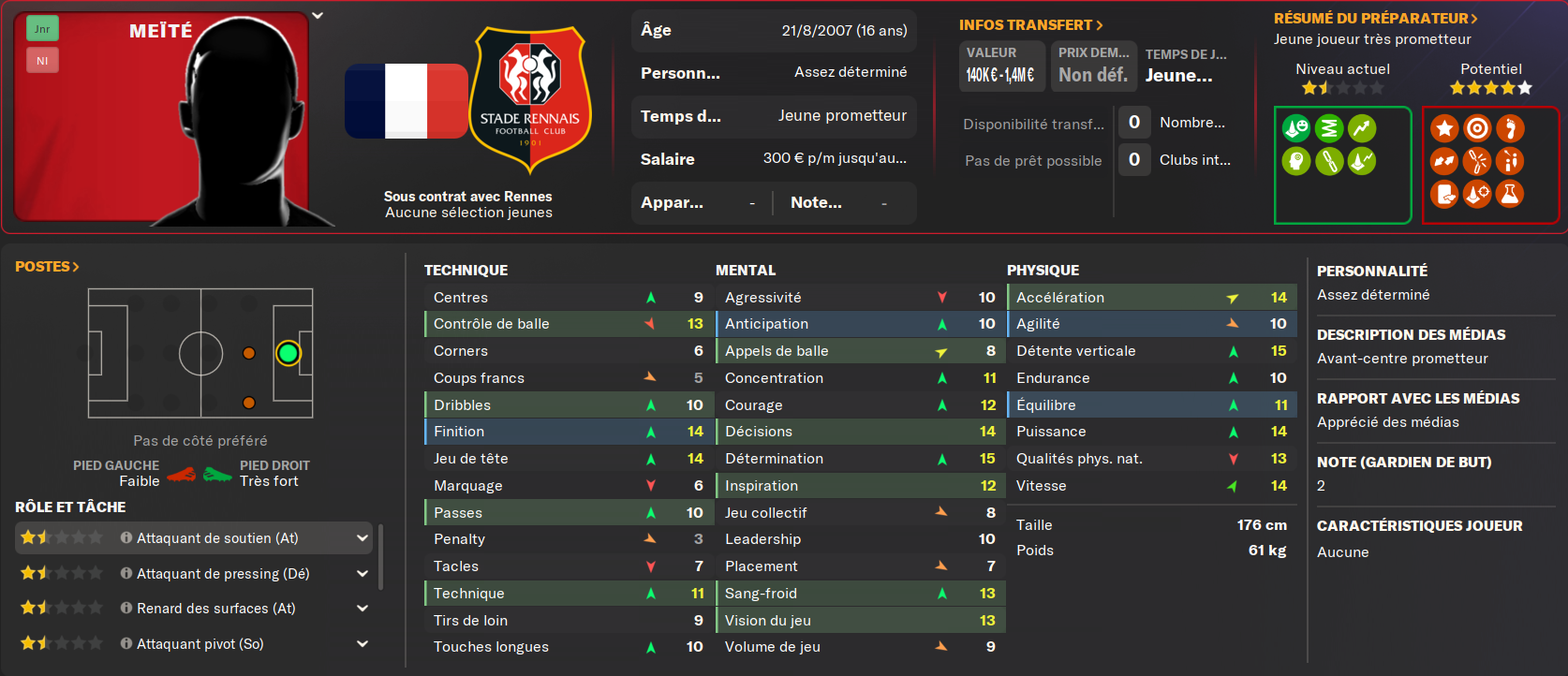
Task: Click the green Jnr status badge
Action: pyautogui.click(x=42, y=28)
